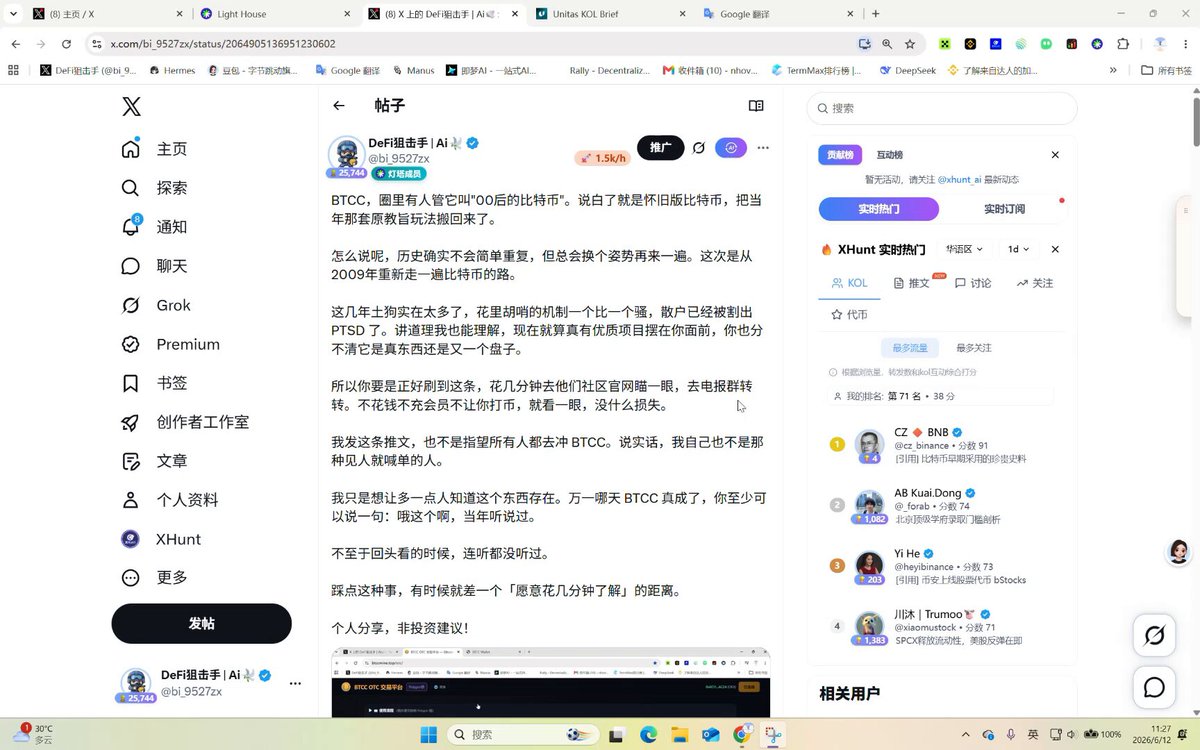The image size is (1200, 750).
Task: Select 最多流量 sort option
Action: click(x=910, y=348)
